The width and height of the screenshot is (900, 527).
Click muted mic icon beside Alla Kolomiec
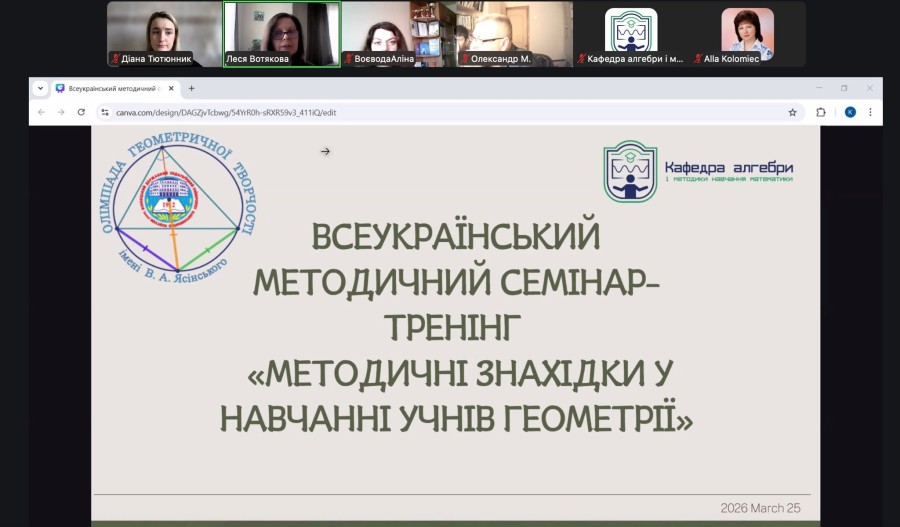(x=697, y=59)
